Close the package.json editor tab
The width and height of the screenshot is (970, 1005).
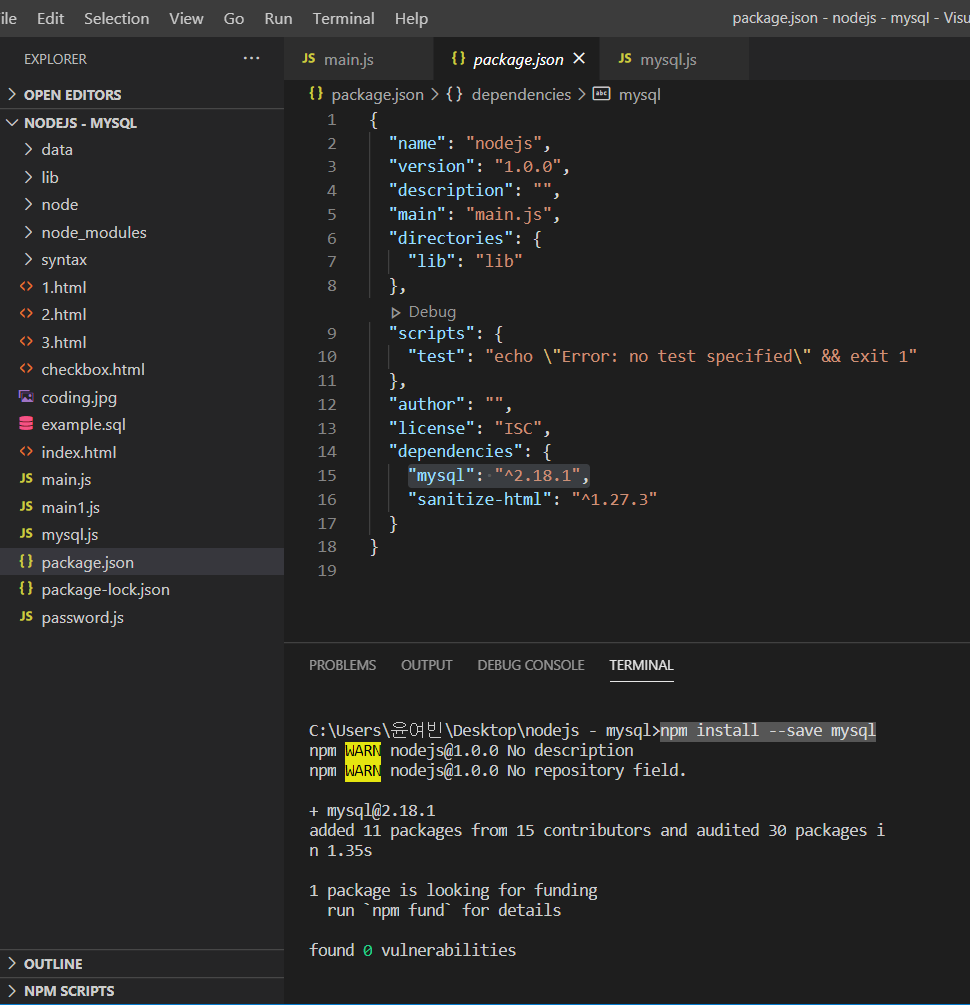579,58
